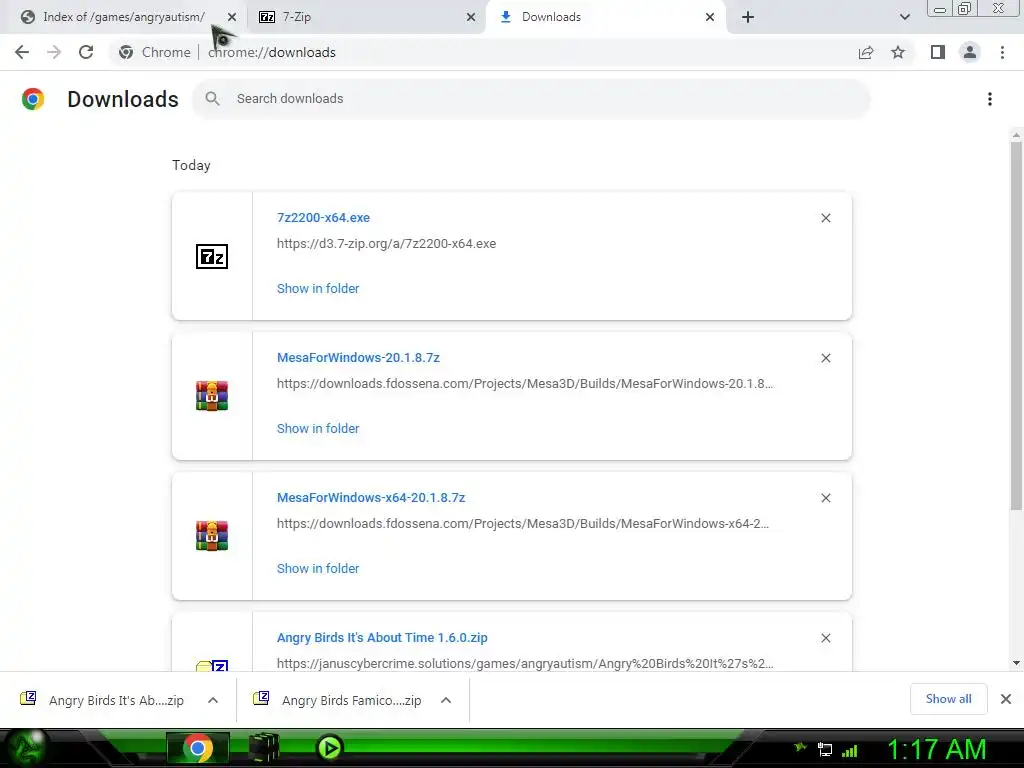
Task: Expand options for Angry Birds Famico....zip
Action: [446, 700]
